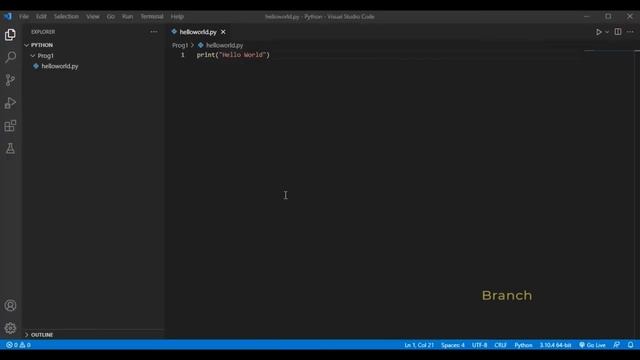640x360 pixels.
Task: Open the Testing flask view
Action: [10, 149]
